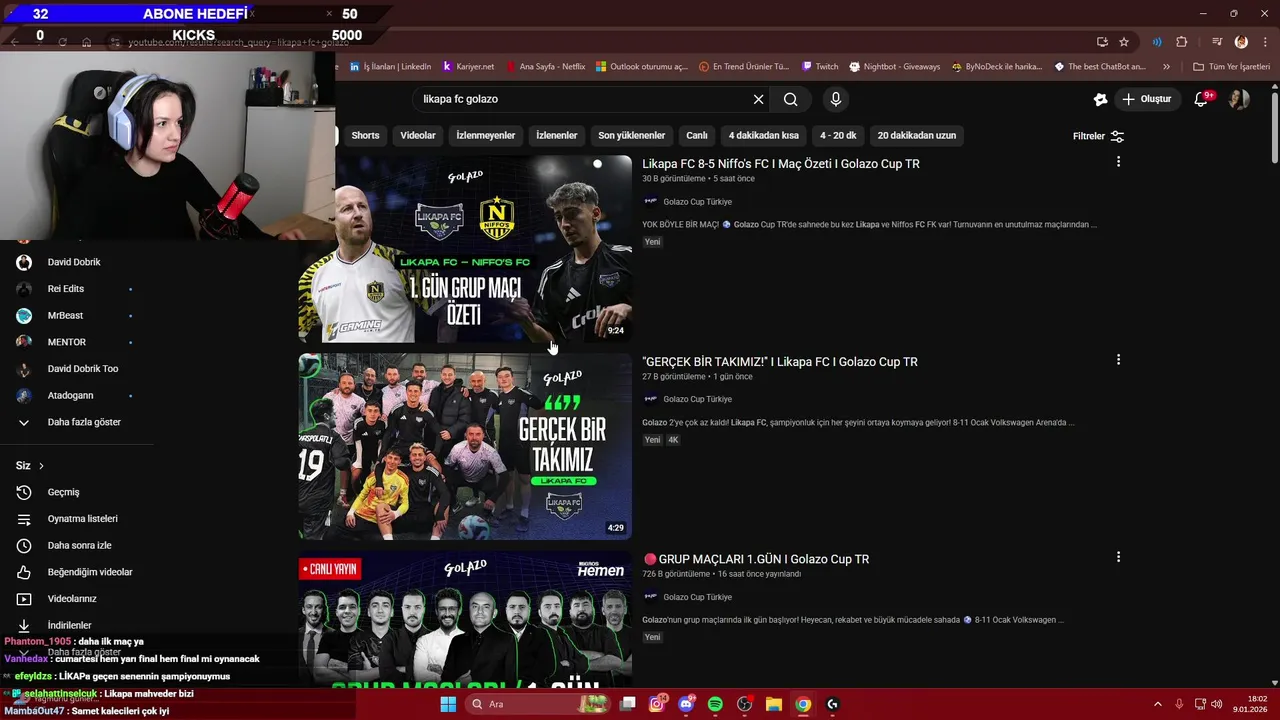The width and height of the screenshot is (1280, 720).
Task: Open Windows Start menu
Action: 448,704
